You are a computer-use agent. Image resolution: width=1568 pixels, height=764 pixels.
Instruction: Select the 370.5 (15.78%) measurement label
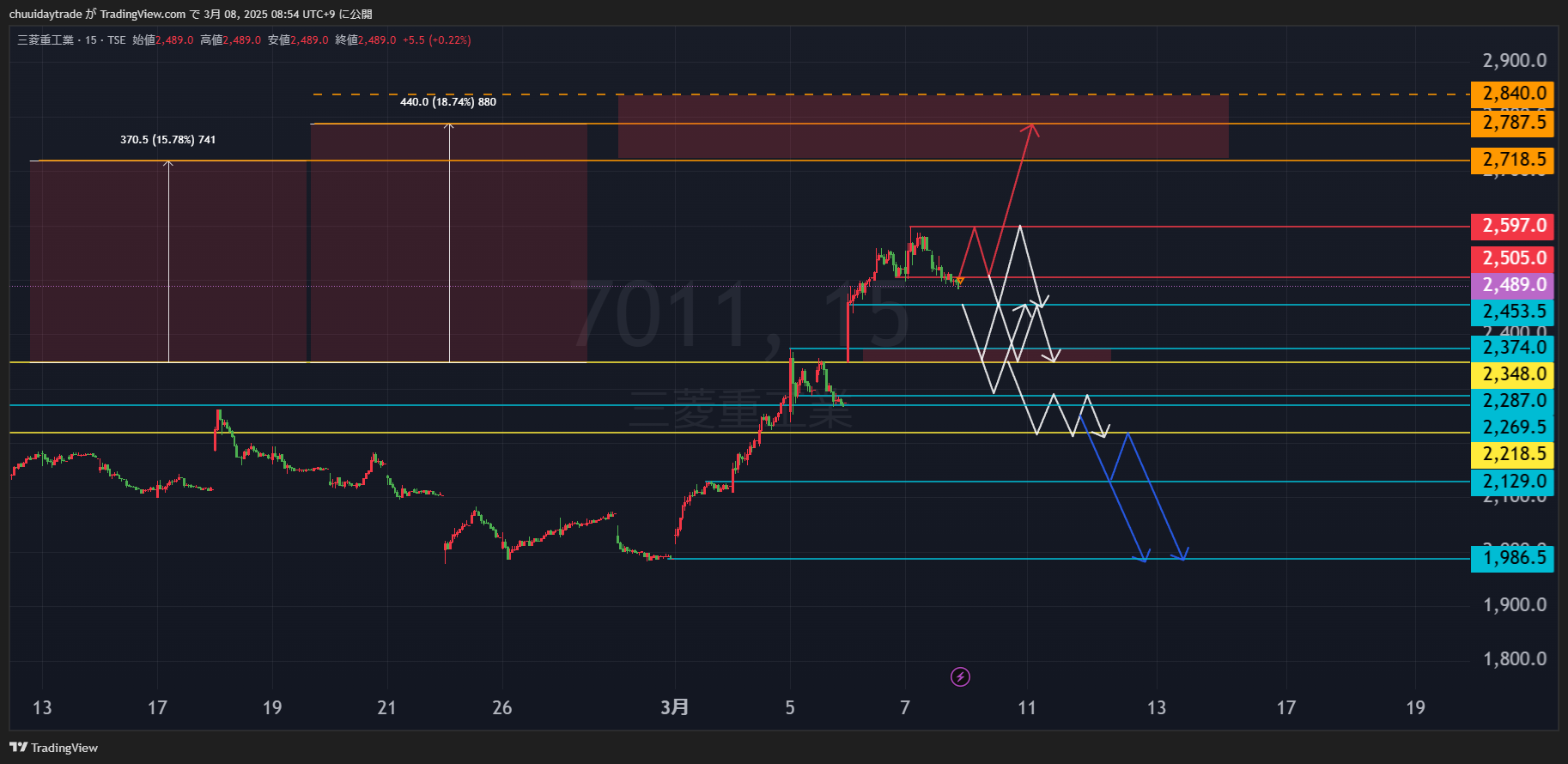(167, 139)
